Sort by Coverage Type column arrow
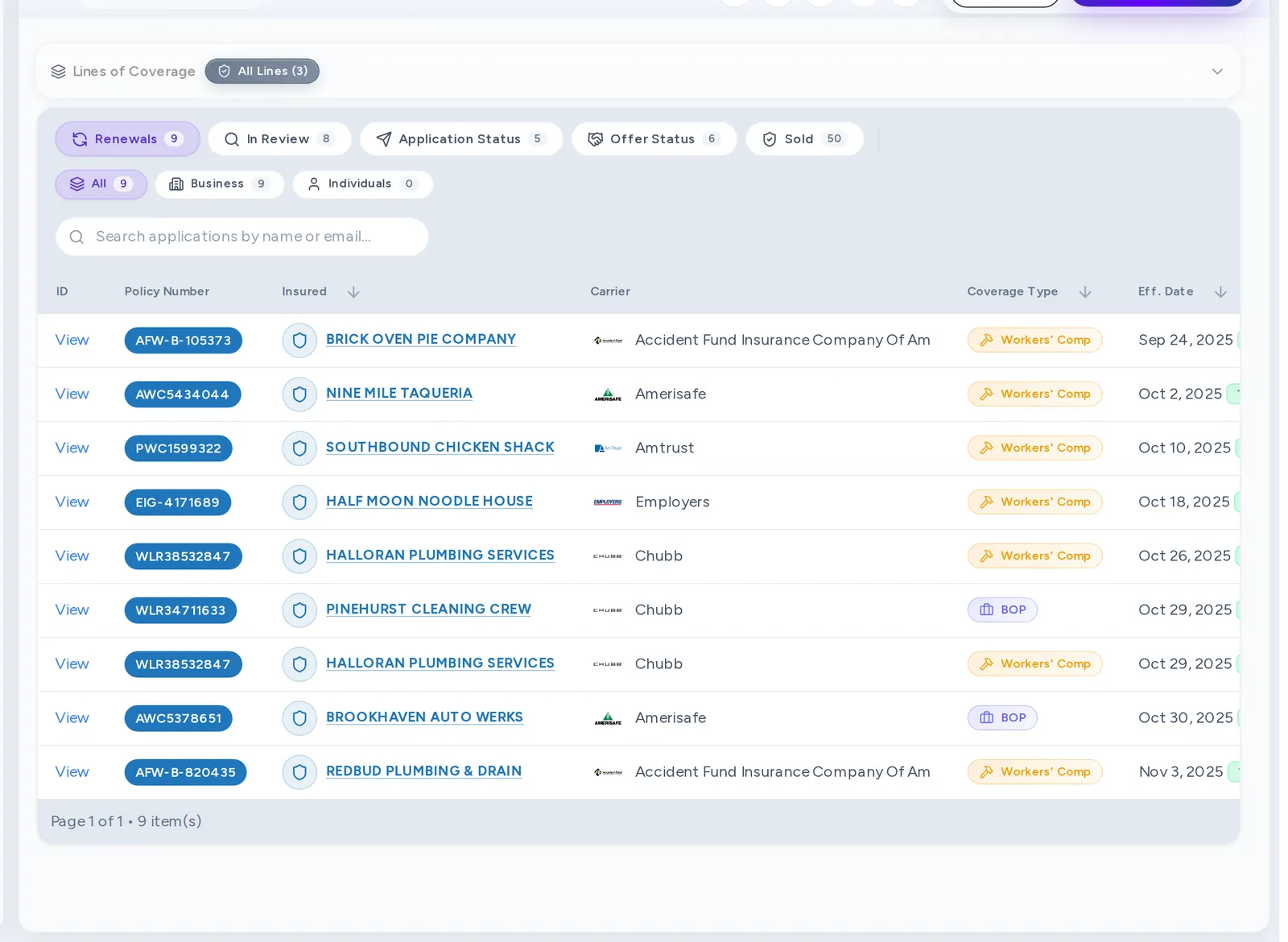This screenshot has height=942, width=1288. [x=1085, y=292]
